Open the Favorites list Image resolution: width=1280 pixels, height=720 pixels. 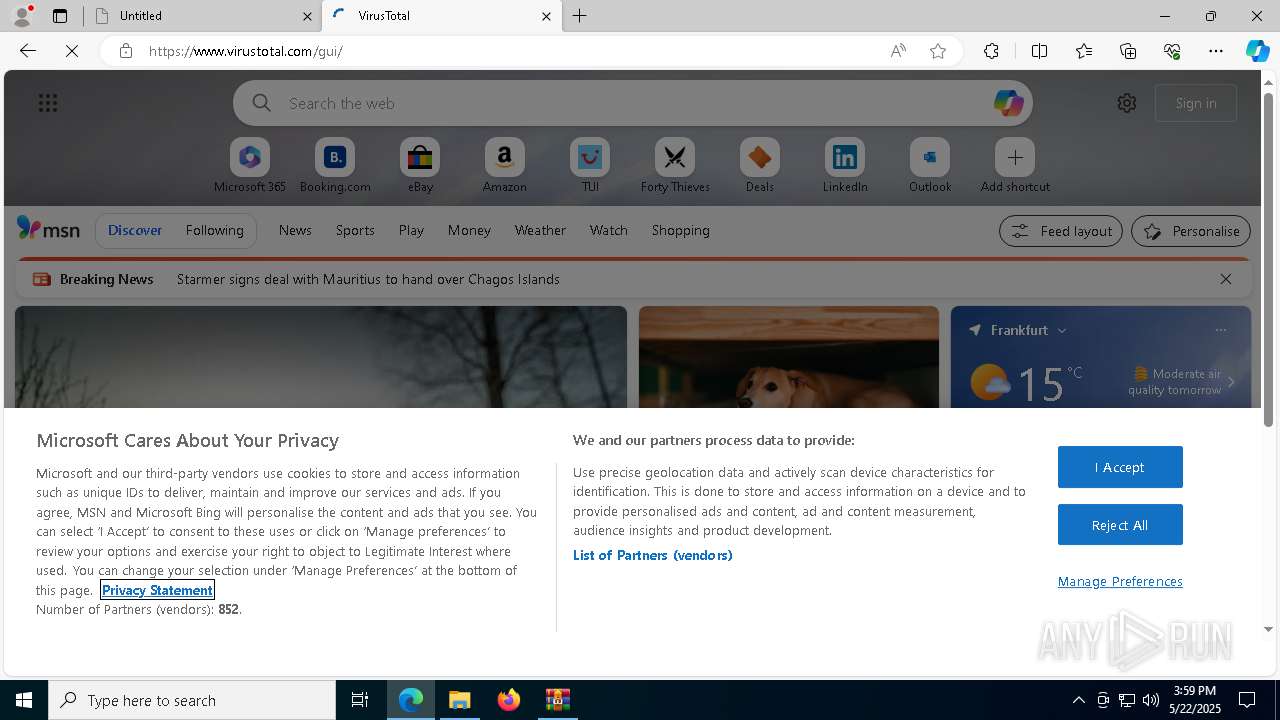[x=1084, y=51]
